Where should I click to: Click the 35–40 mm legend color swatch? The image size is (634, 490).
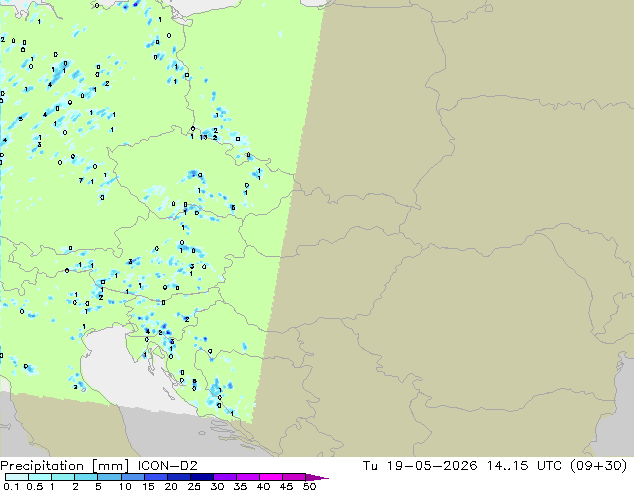pos(247,477)
